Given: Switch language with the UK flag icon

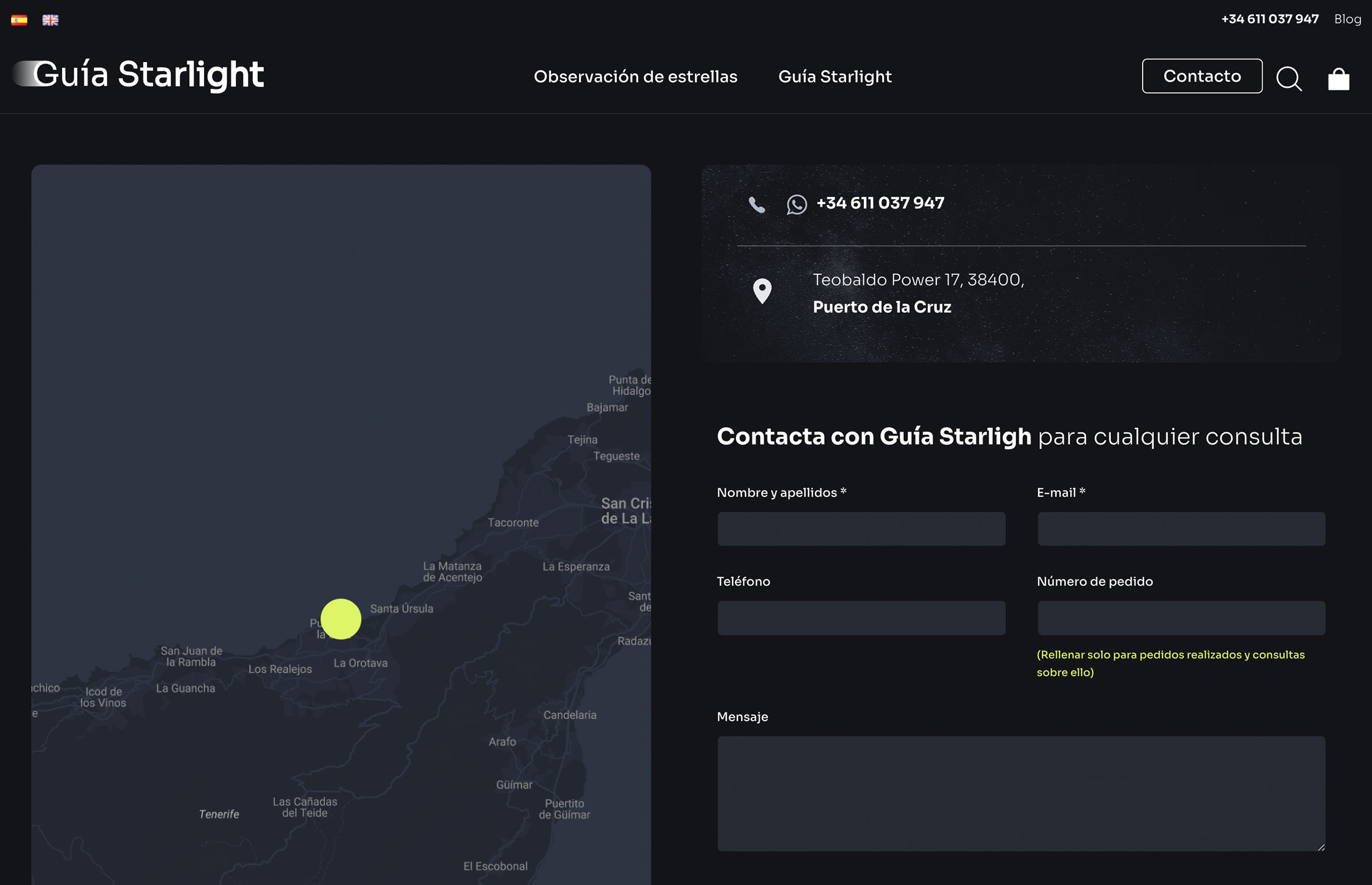Looking at the screenshot, I should click(50, 20).
